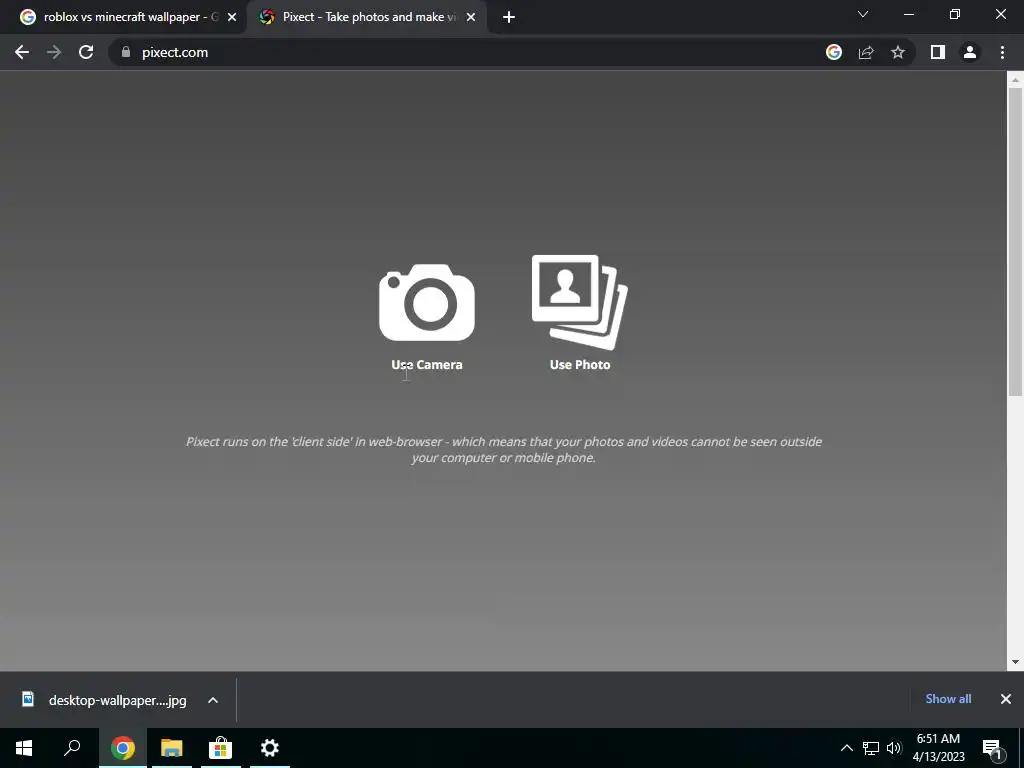Open Chrome three-dot menu
1024x768 pixels.
tap(1002, 52)
